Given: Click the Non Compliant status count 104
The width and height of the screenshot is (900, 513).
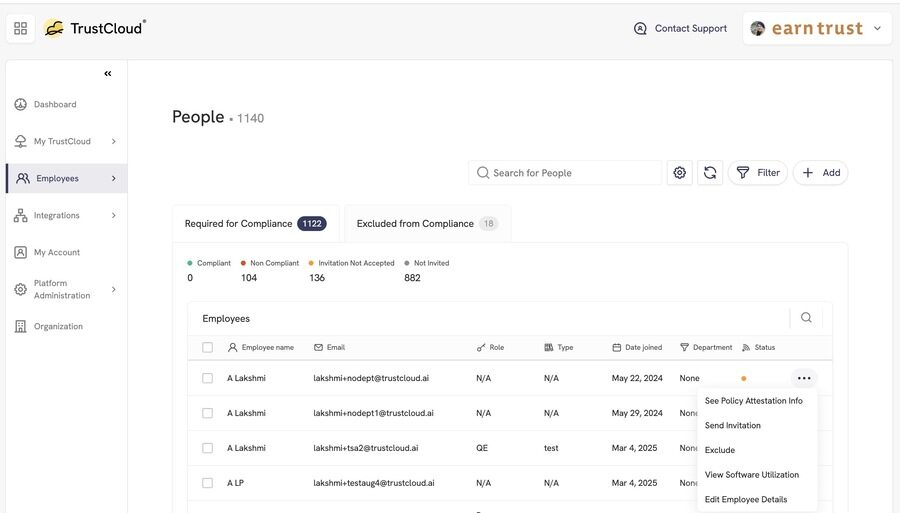Looking at the screenshot, I should 249,278.
